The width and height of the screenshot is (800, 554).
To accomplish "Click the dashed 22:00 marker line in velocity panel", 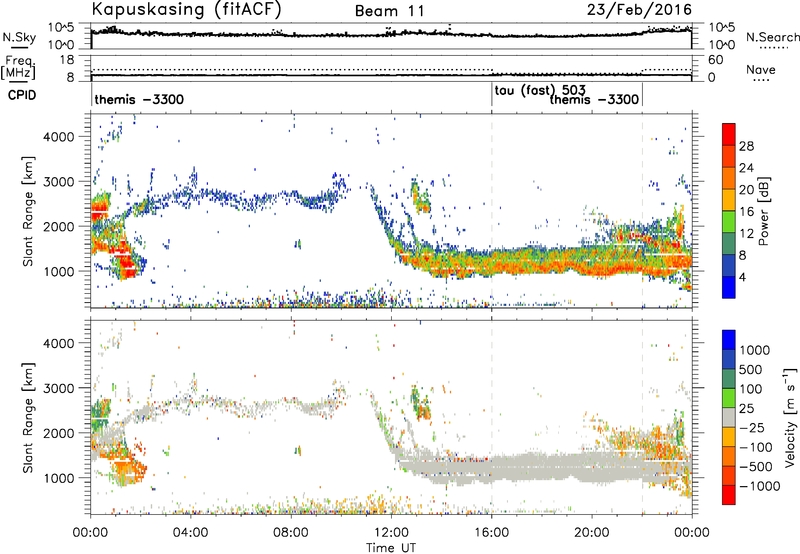I will 642,417.
